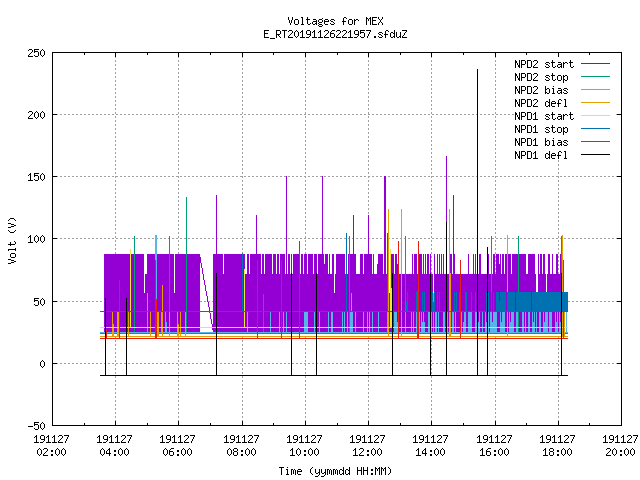The height and width of the screenshot is (480, 640).
Task: Select the 'NPD2 stop' legend label
Action: (x=541, y=77)
